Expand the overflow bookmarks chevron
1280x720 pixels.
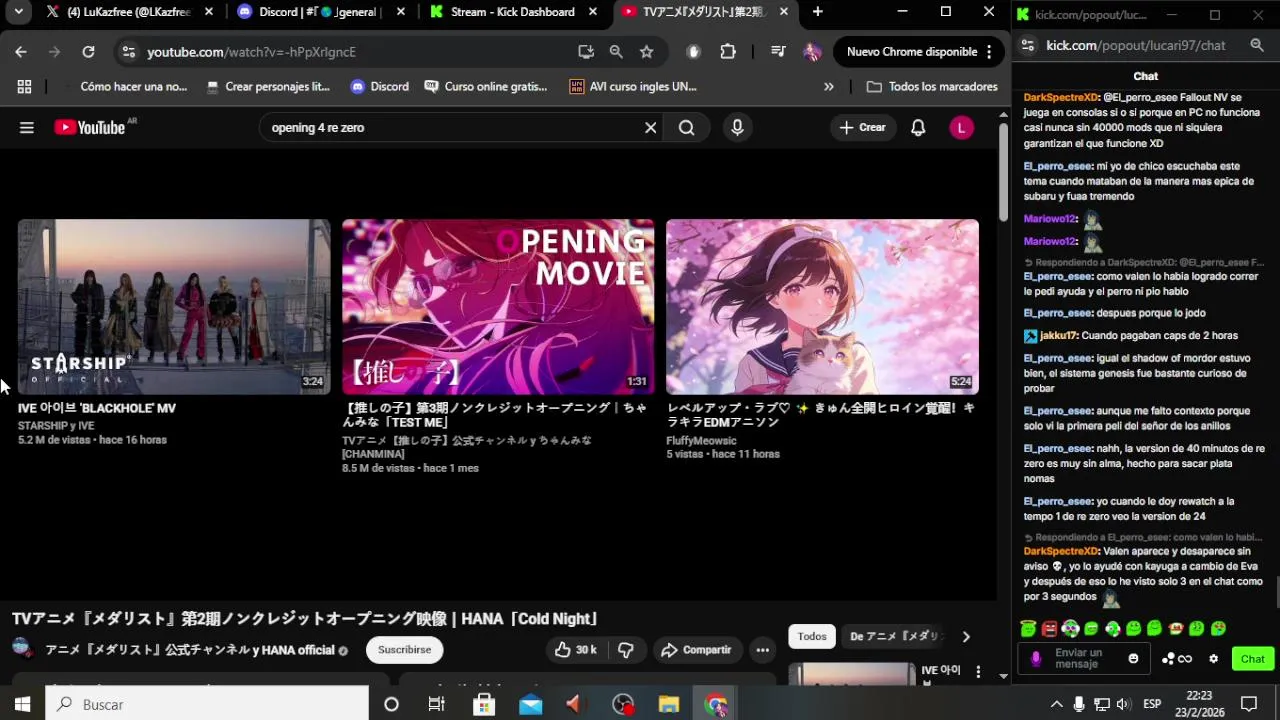[828, 87]
